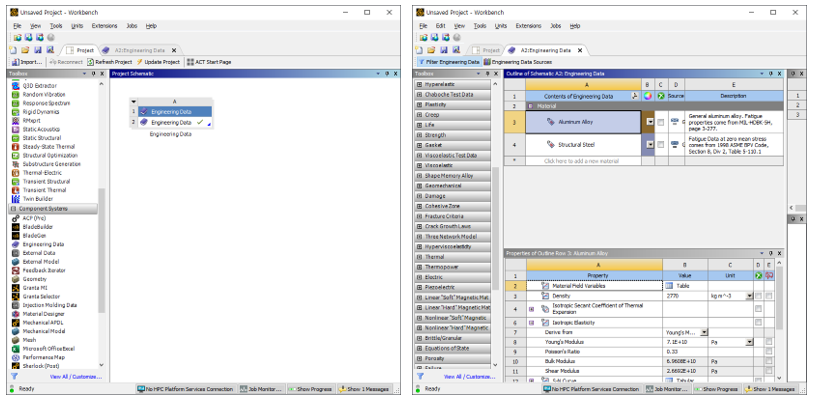This screenshot has width=818, height=396.
Task: Open Aluminum Alloy column B dropdown
Action: click(x=650, y=122)
